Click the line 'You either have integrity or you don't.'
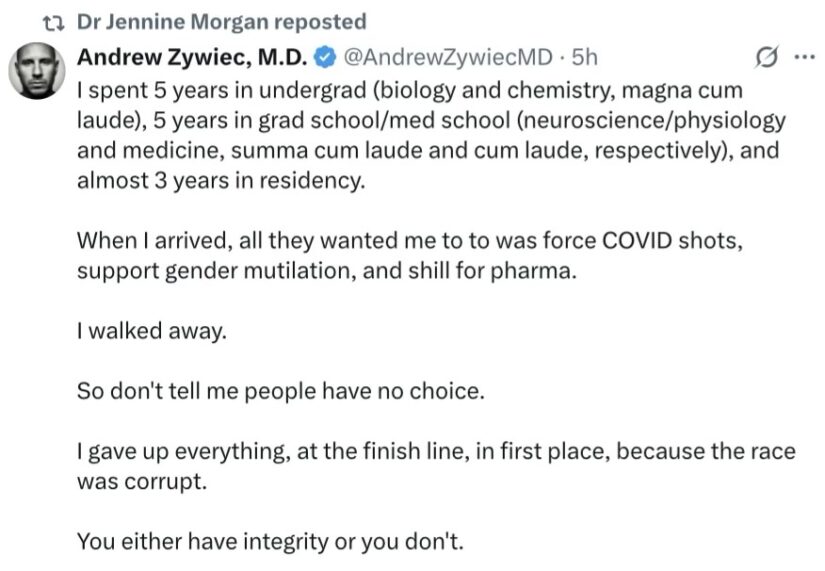The image size is (825, 571). [x=270, y=542]
